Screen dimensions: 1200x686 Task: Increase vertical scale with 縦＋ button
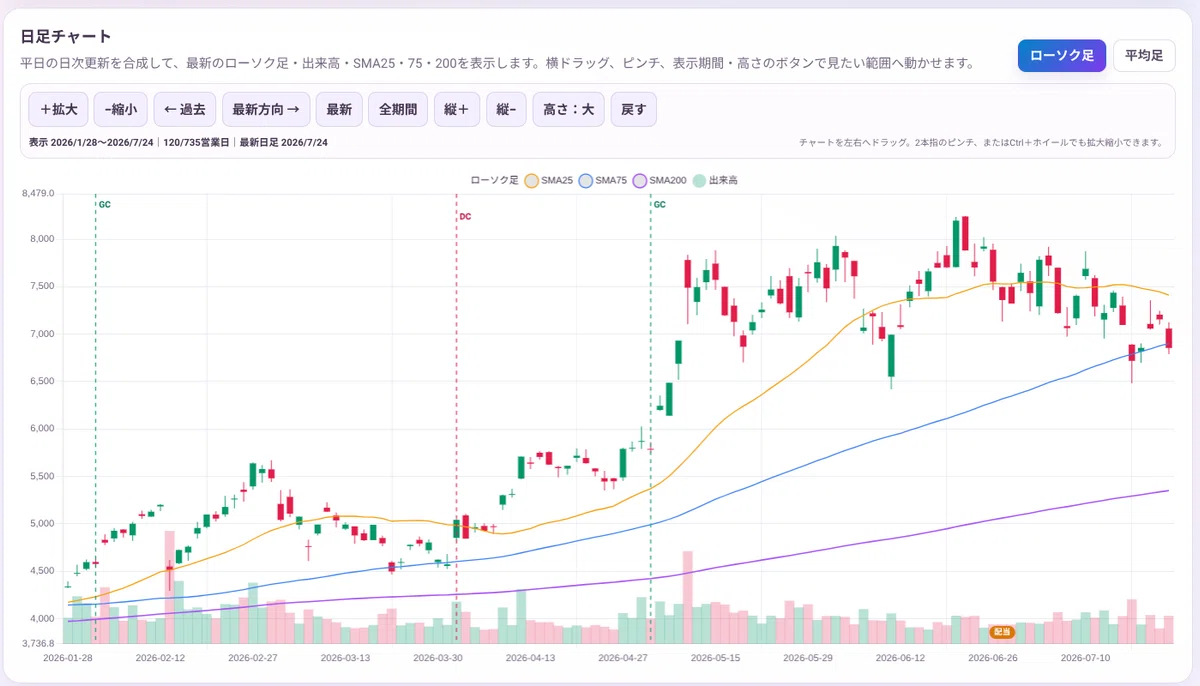[x=457, y=109]
